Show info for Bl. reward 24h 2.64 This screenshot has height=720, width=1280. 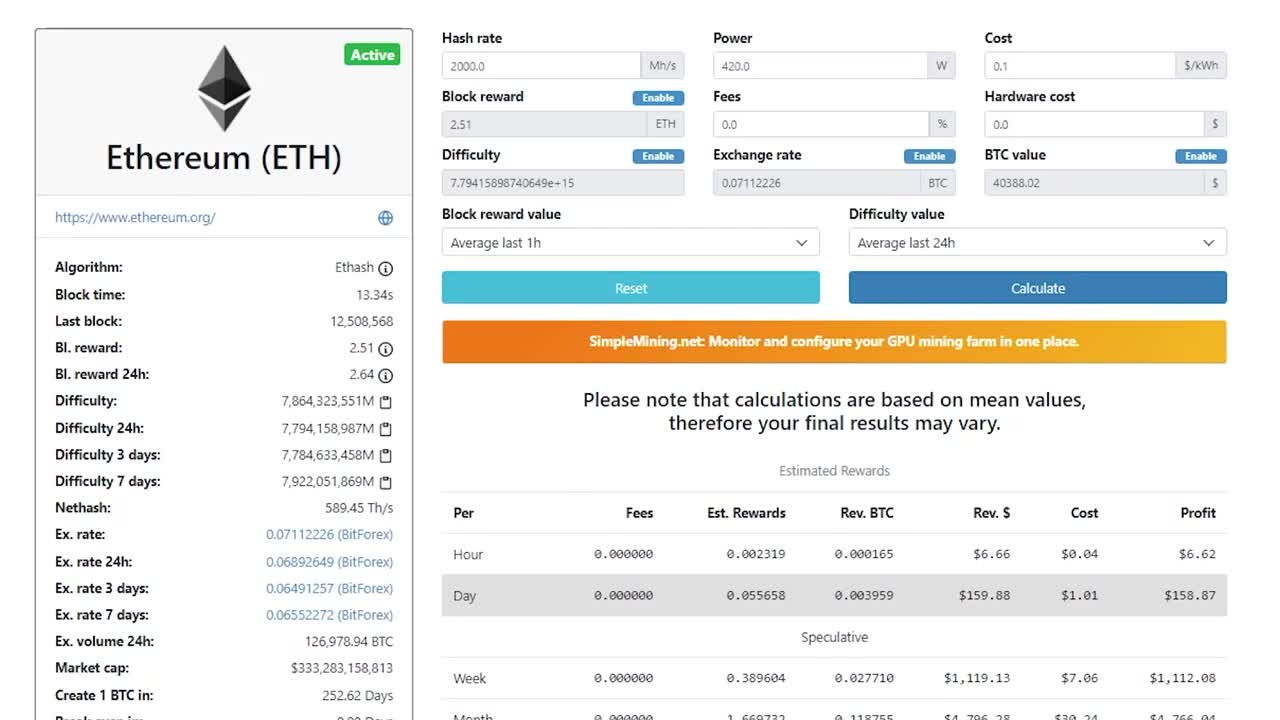[x=386, y=375]
